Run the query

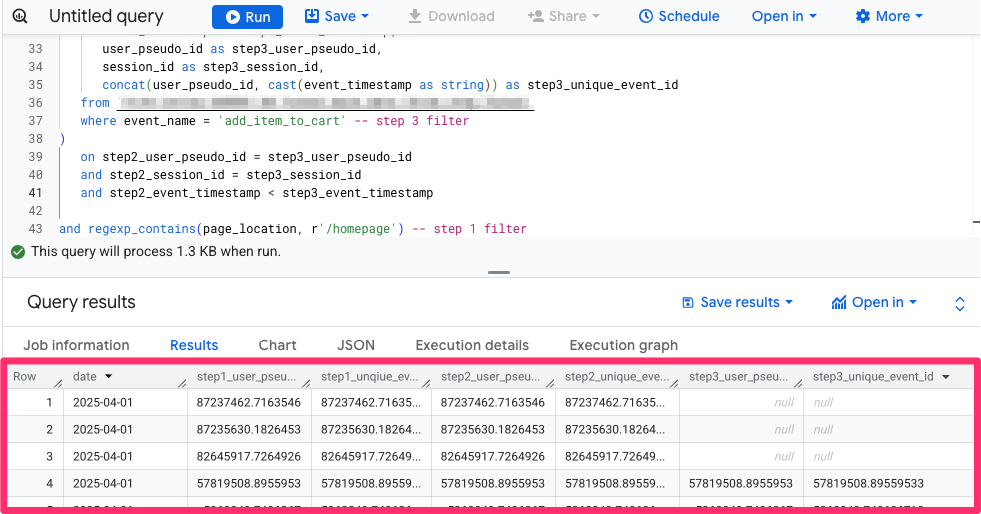click(247, 17)
